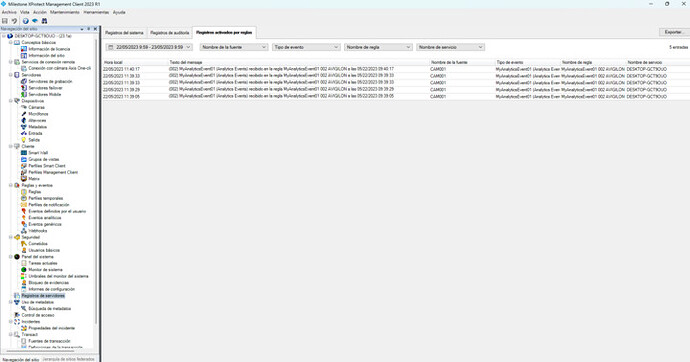Click the Cometidos roles icon
Viewport: 690px width, 362px height.
tap(24, 244)
